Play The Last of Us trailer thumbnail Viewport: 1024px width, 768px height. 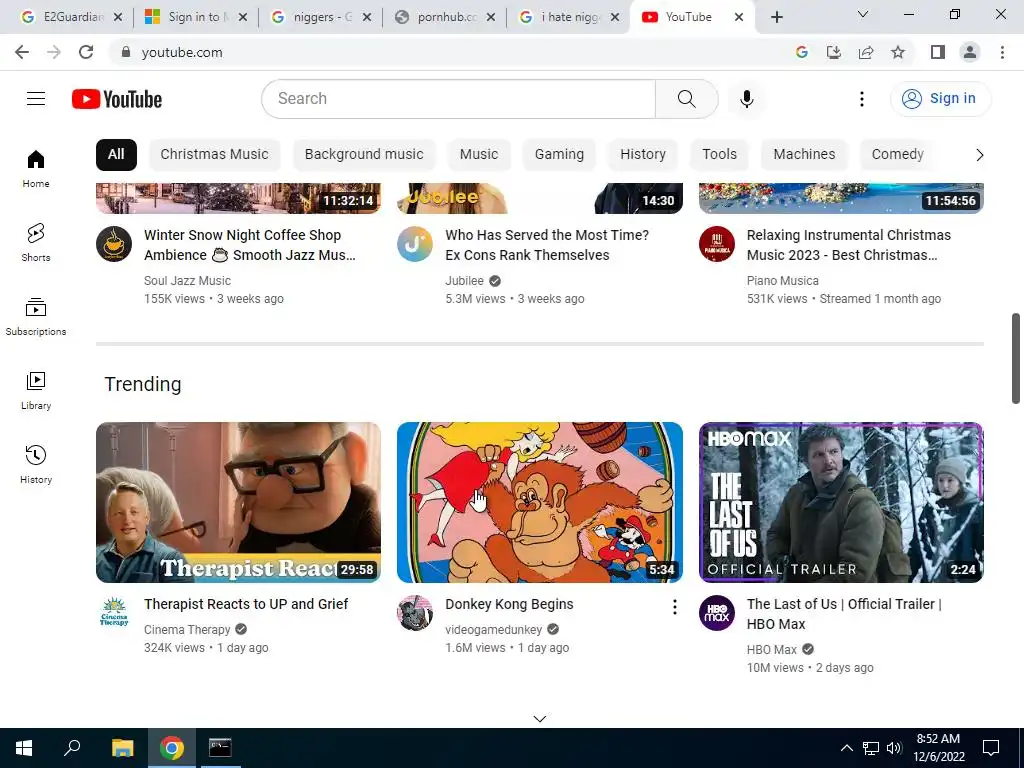[841, 502]
